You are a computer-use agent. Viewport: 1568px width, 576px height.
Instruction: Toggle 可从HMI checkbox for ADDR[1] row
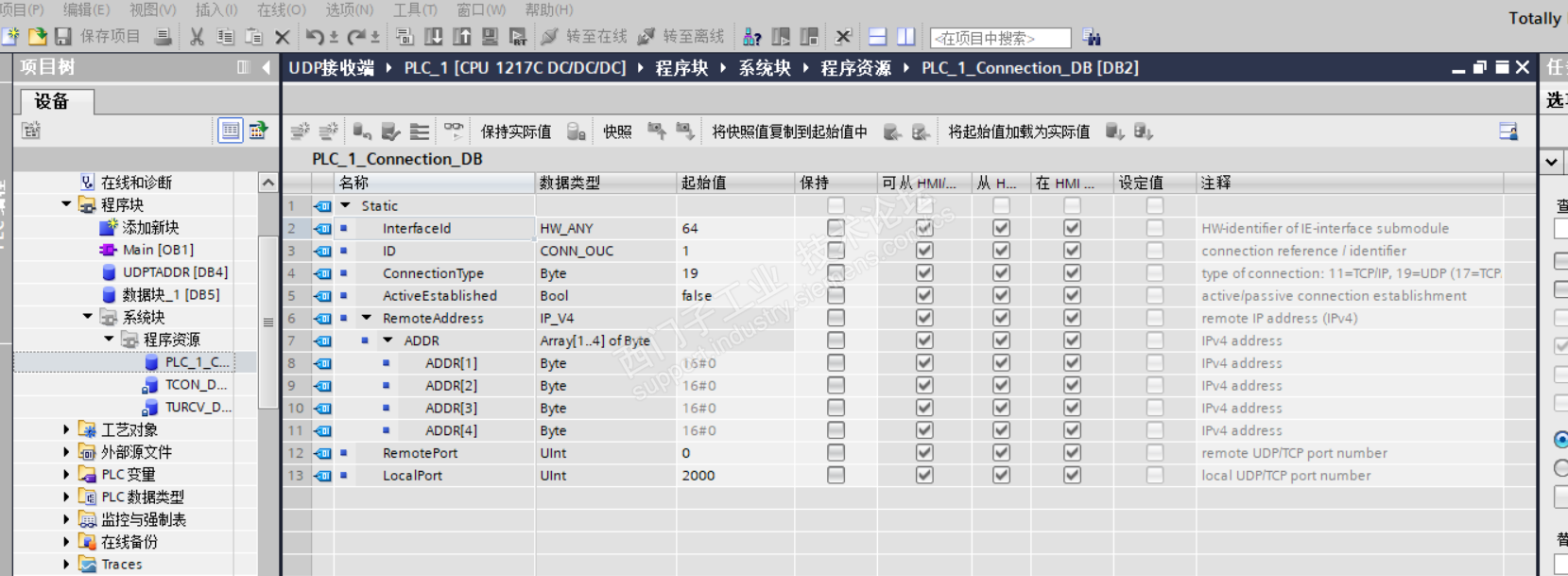point(924,363)
